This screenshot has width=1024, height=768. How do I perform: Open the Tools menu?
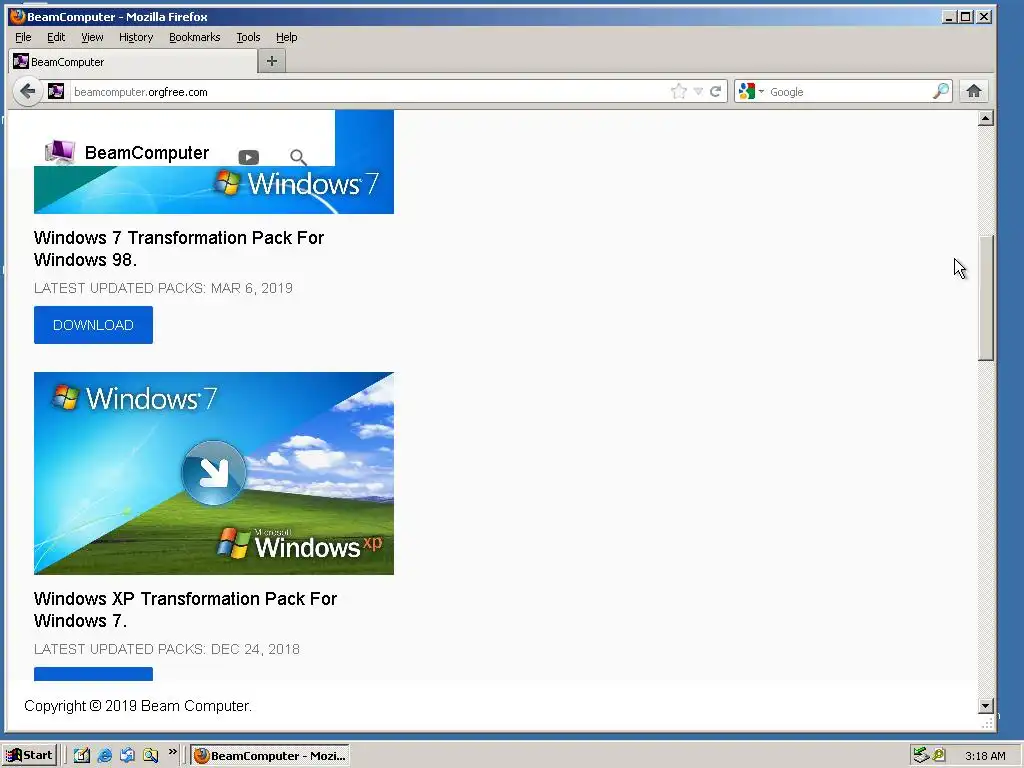pos(248,37)
